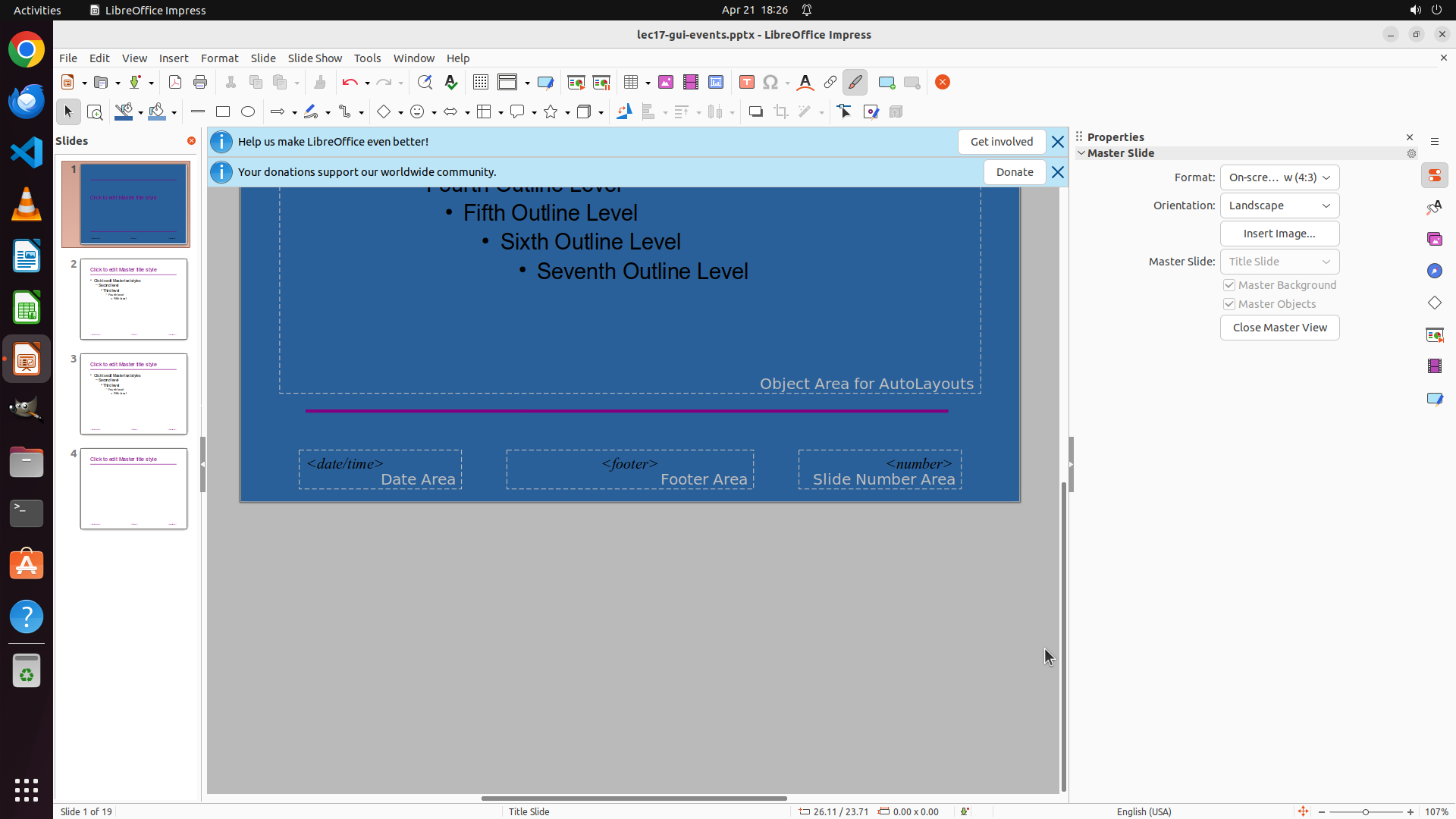The image size is (1456, 819).
Task: Click the Rectangle shape tool
Action: [x=223, y=112]
